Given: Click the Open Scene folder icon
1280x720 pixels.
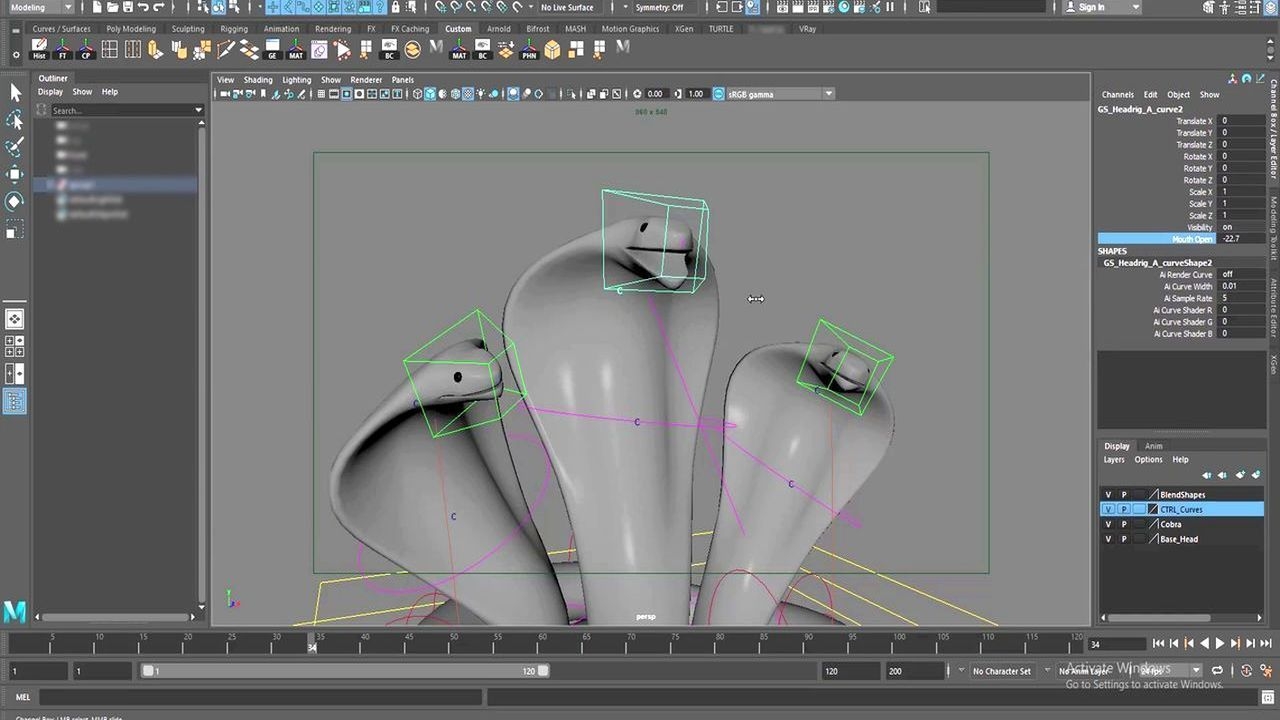Looking at the screenshot, I should tap(113, 7).
